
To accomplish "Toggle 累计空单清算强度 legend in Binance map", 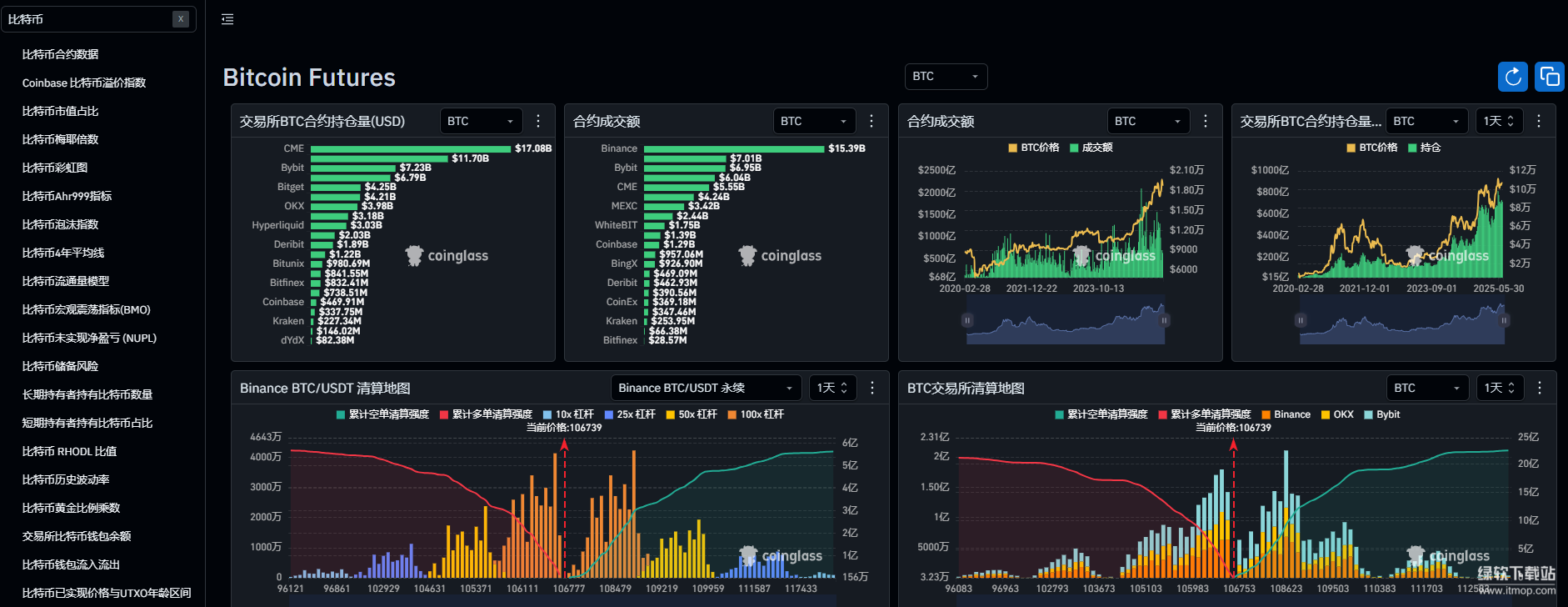I will click(382, 414).
